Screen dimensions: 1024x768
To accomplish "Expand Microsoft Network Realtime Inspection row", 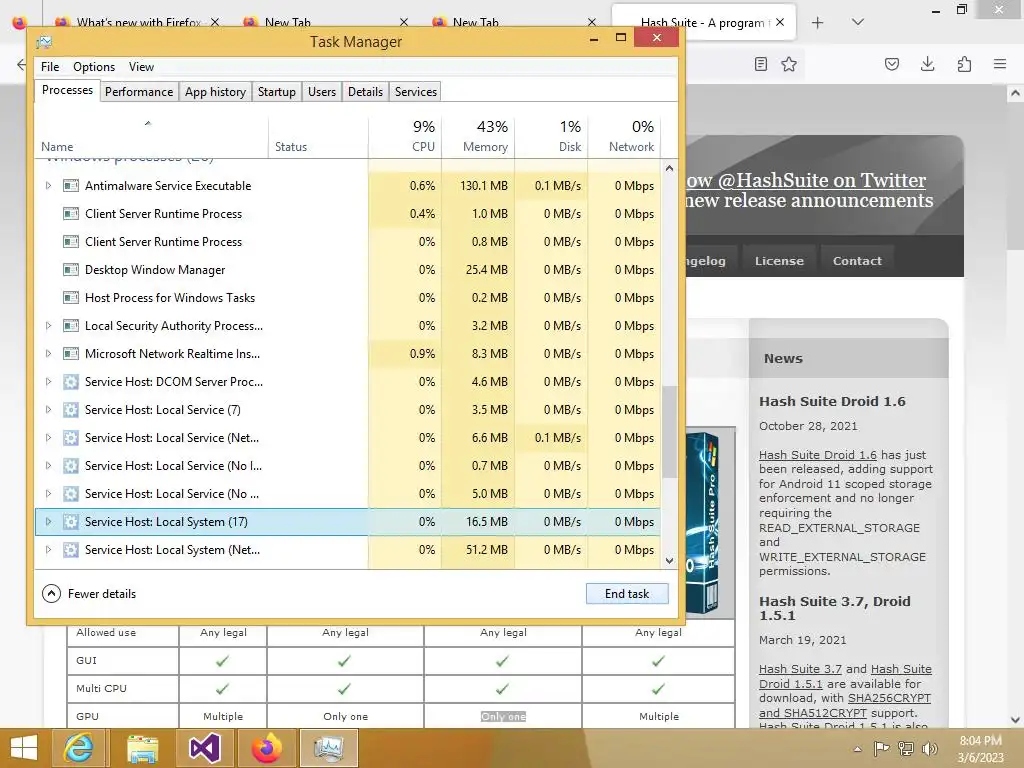I will click(48, 354).
